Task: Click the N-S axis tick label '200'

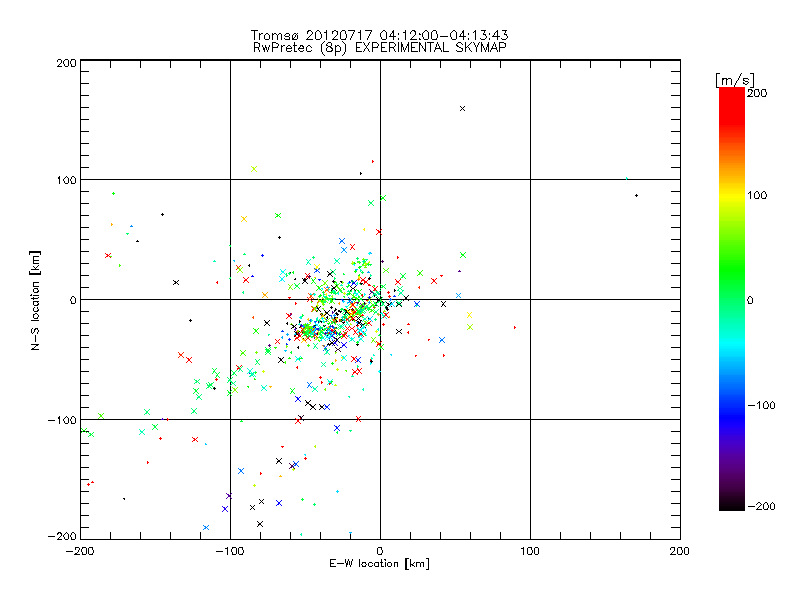Action: coord(66,63)
